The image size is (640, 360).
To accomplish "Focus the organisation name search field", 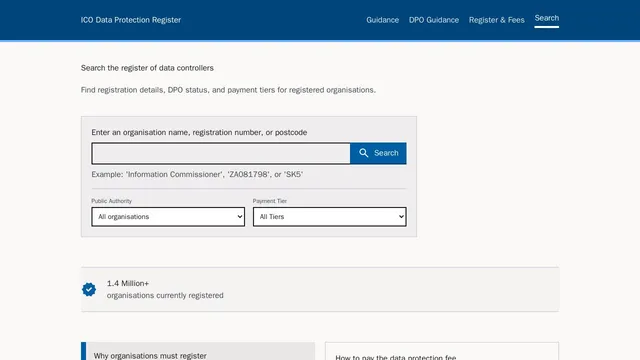I will point(221,153).
